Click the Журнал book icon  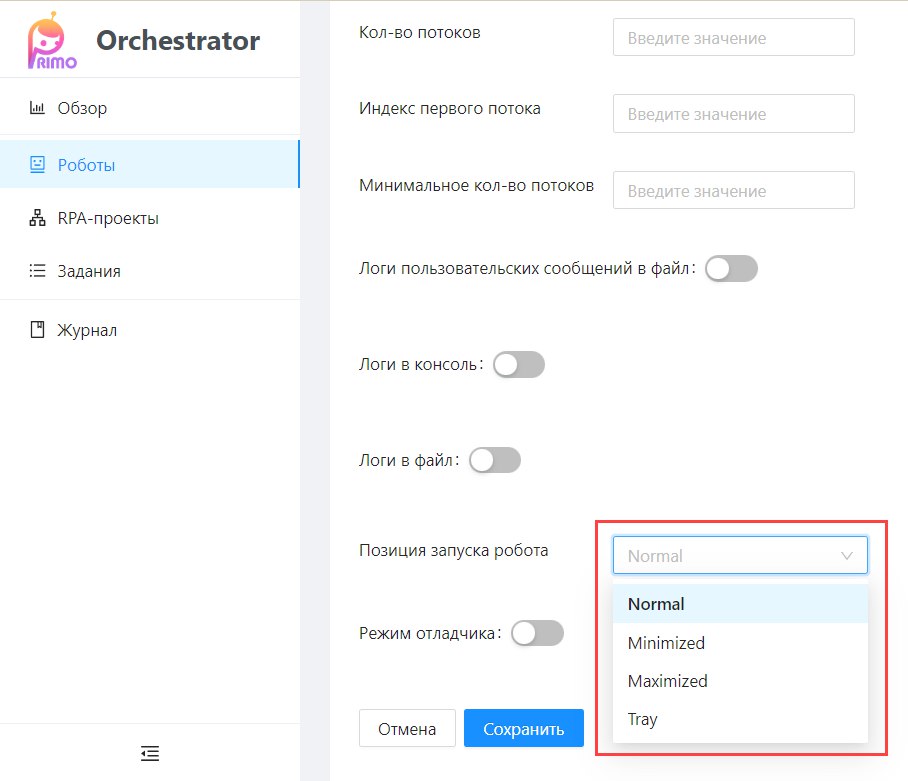point(37,329)
